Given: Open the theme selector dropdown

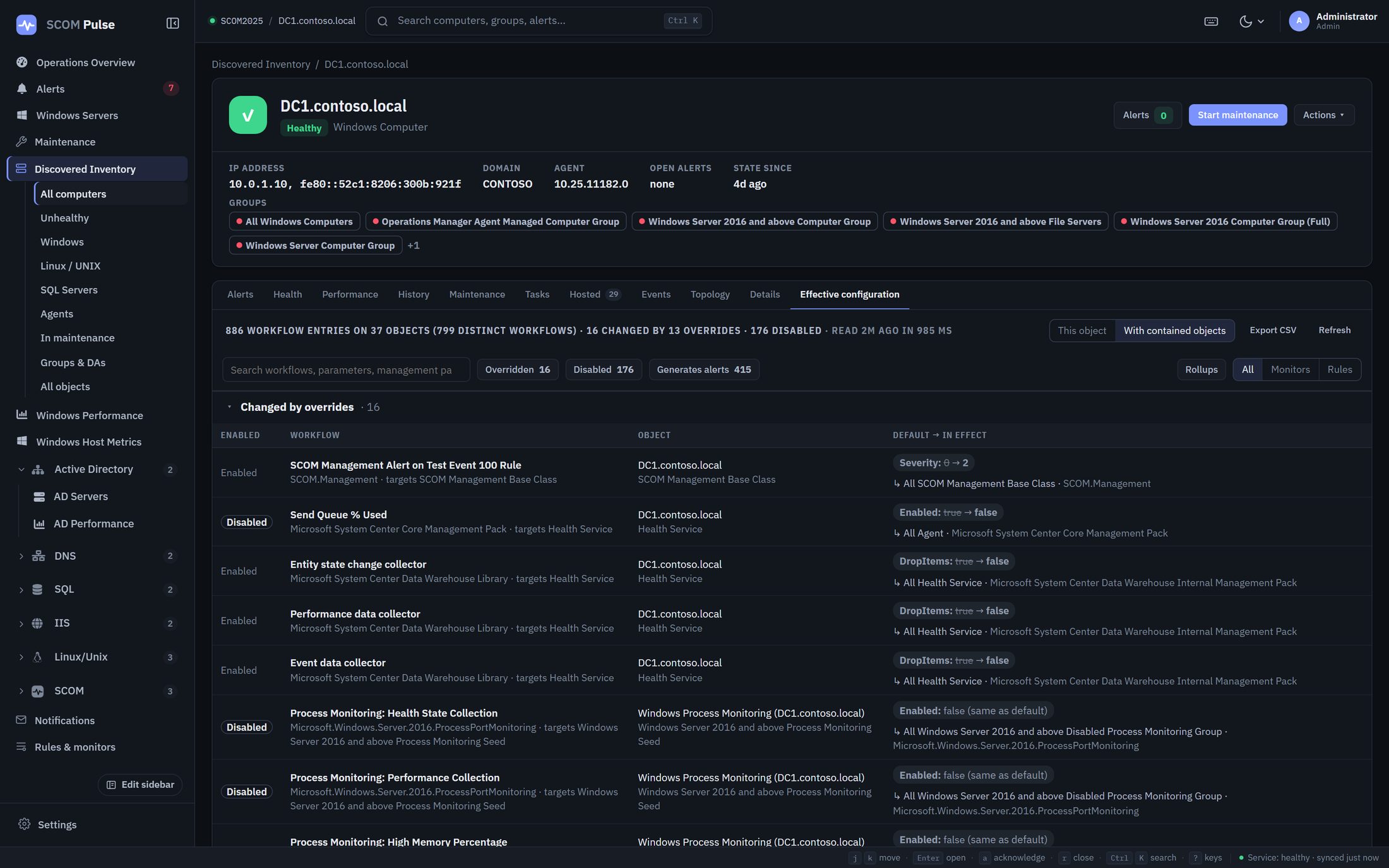Looking at the screenshot, I should (x=1251, y=21).
